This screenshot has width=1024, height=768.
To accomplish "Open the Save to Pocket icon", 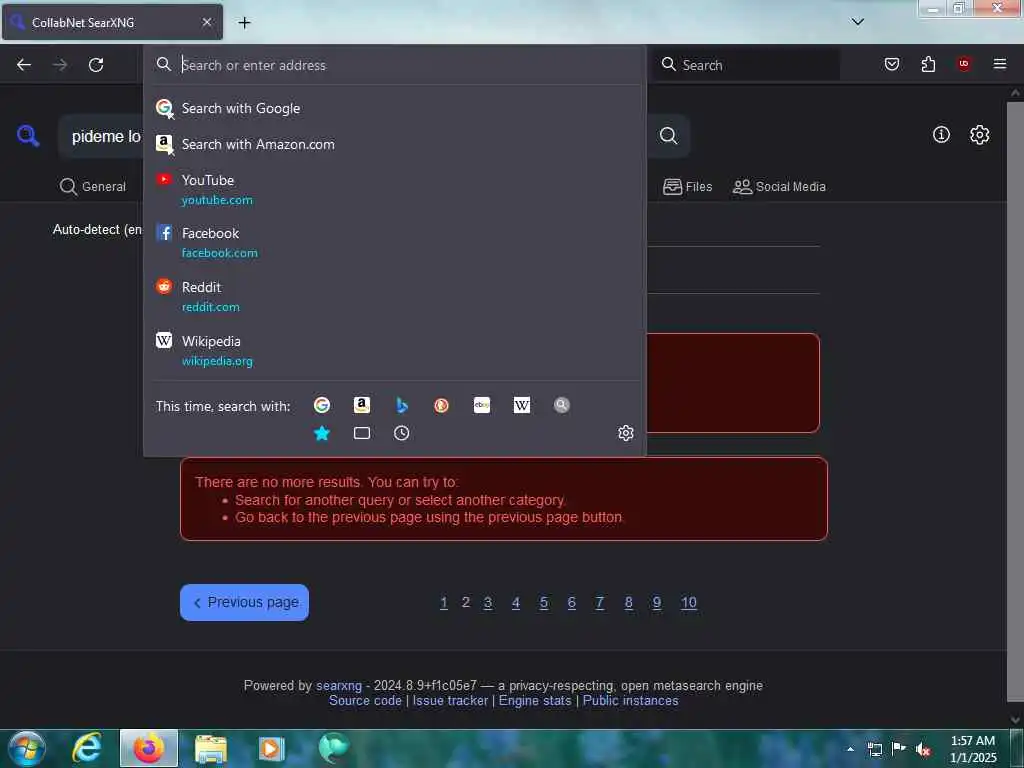I will (x=892, y=64).
